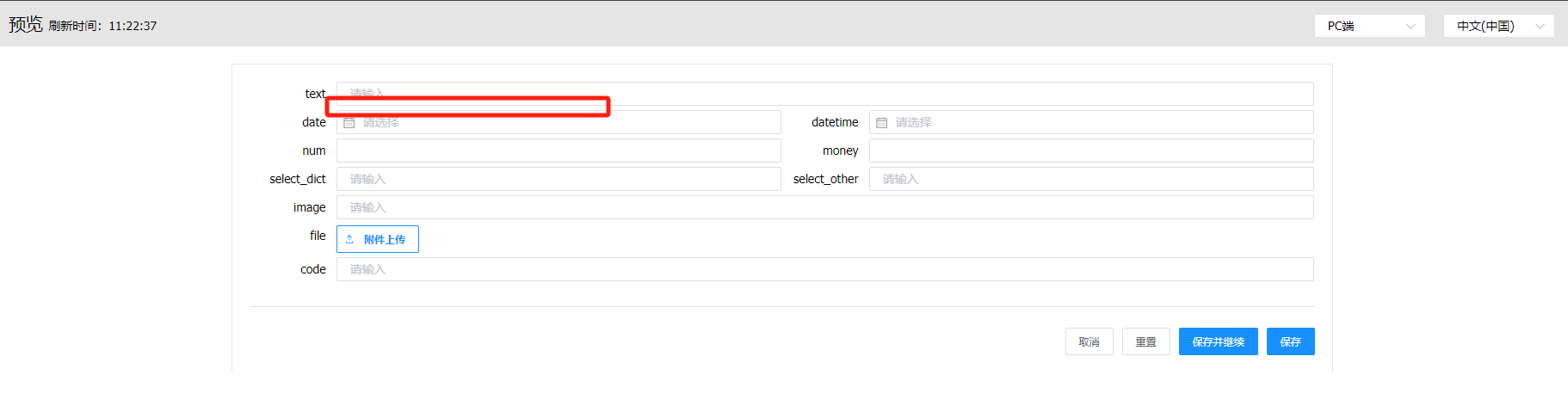
Task: Open the select_dict field
Action: pos(558,179)
